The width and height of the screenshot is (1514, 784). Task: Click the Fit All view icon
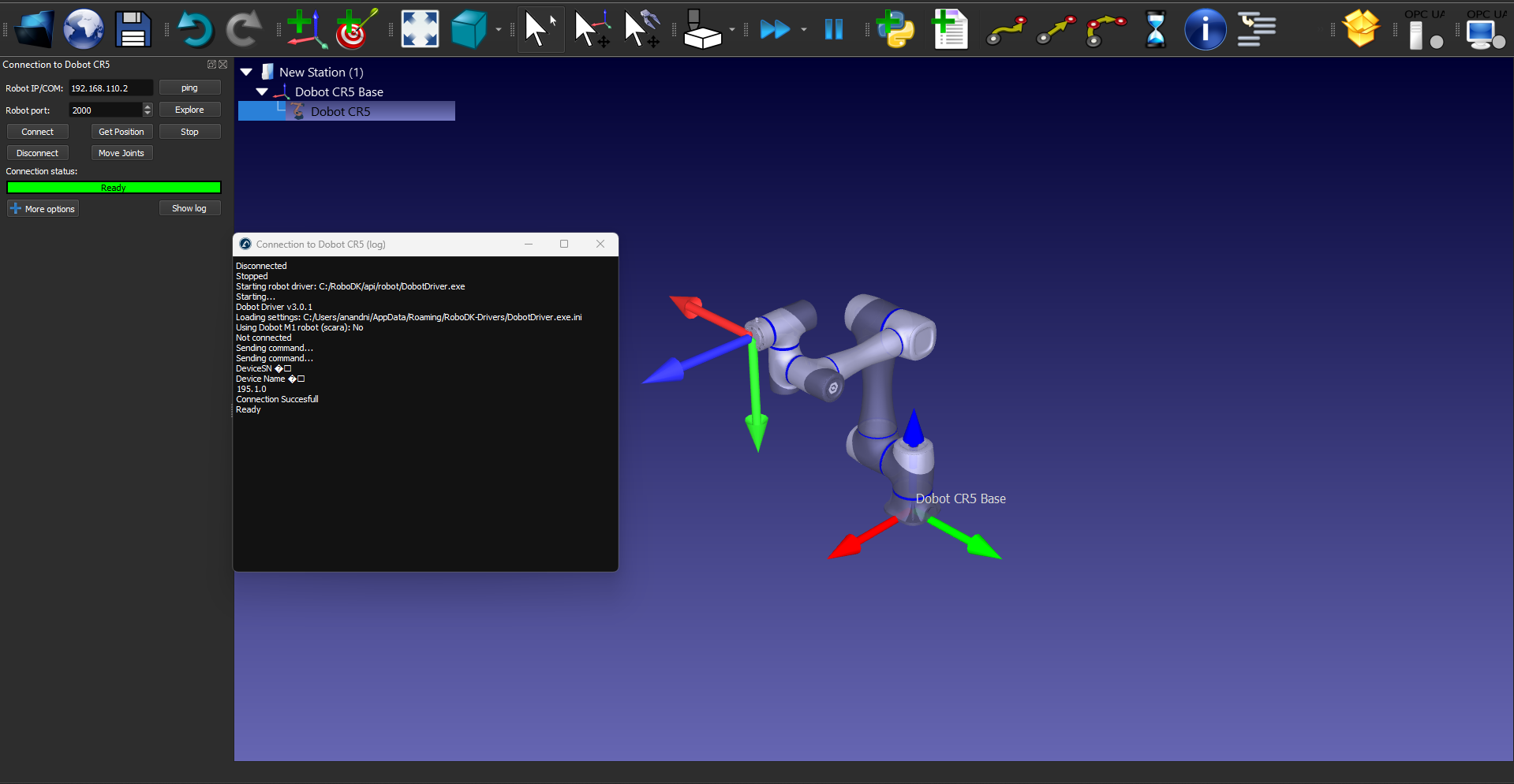click(x=420, y=29)
